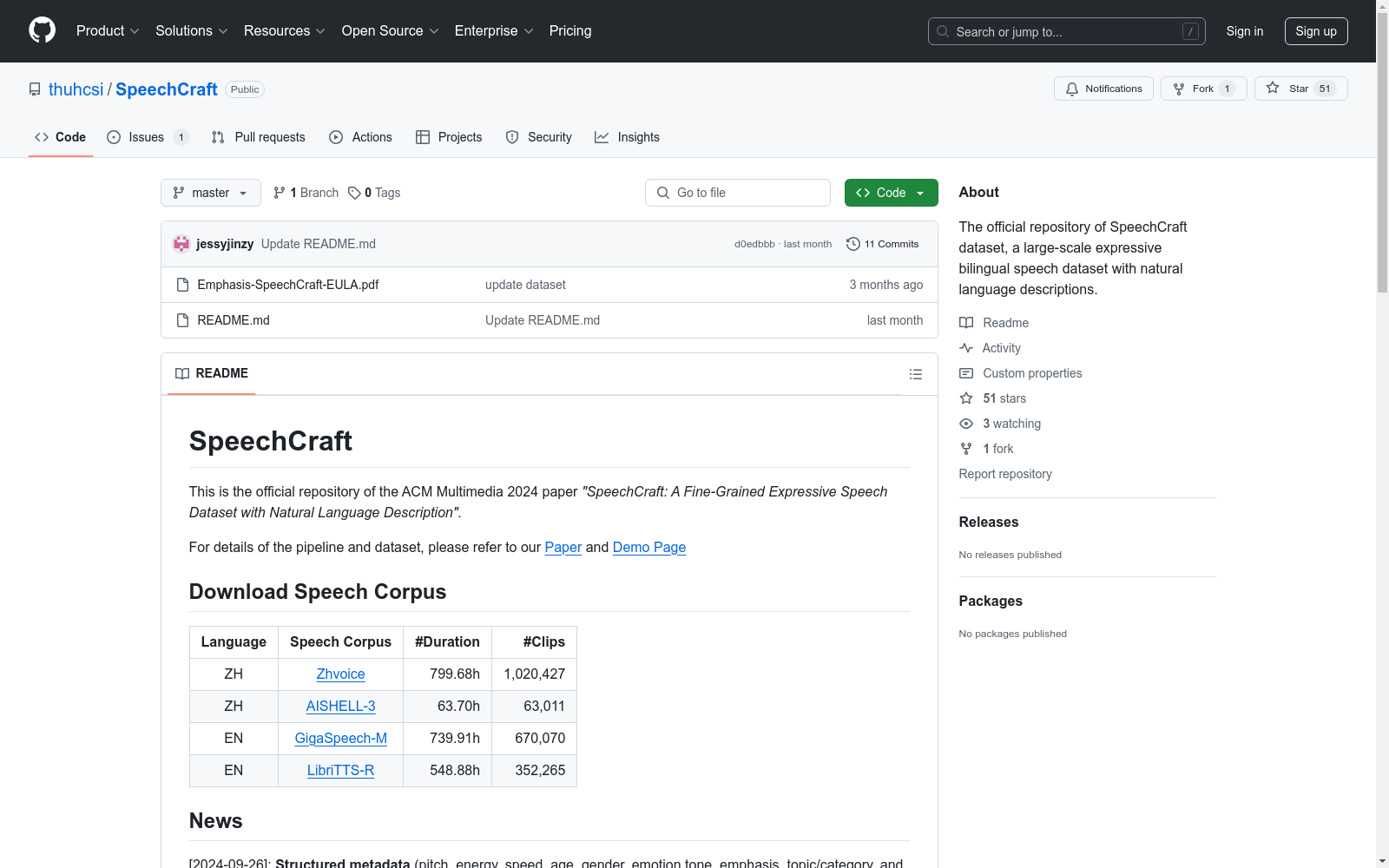Screen dimensions: 1389x868
Task: Focus the Go to file input
Action: (x=738, y=193)
